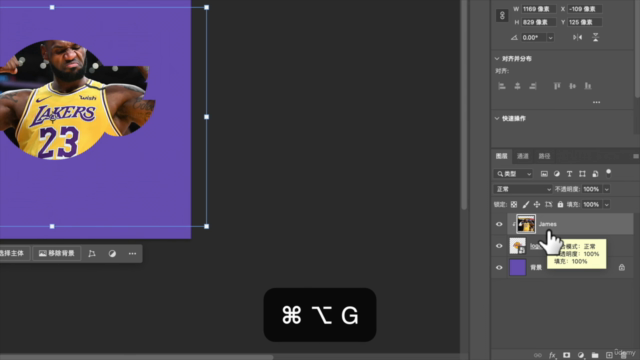Open the rotation angle dropdown
The height and width of the screenshot is (360, 640).
pyautogui.click(x=550, y=38)
